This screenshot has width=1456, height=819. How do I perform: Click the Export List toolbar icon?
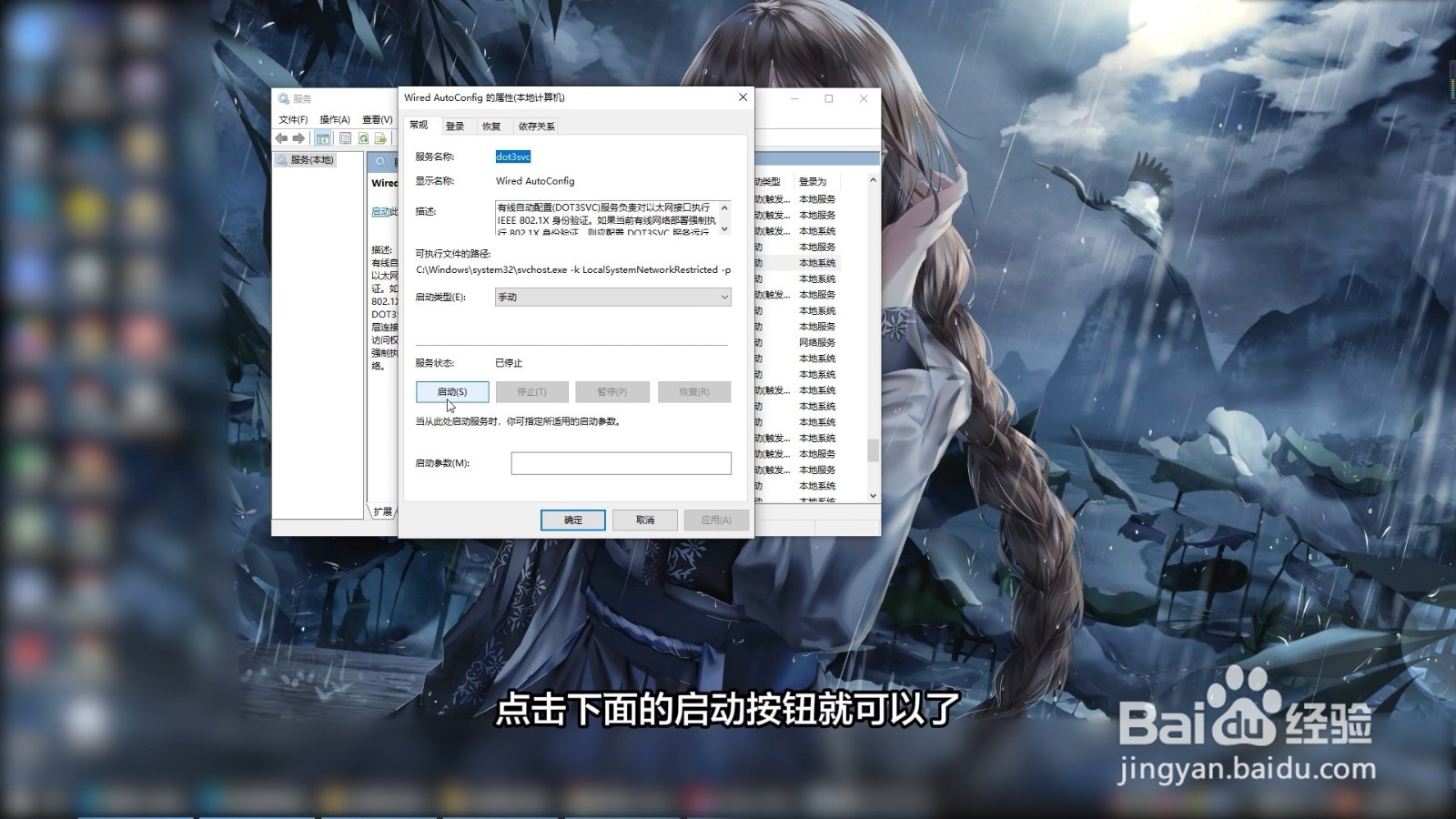click(x=380, y=138)
